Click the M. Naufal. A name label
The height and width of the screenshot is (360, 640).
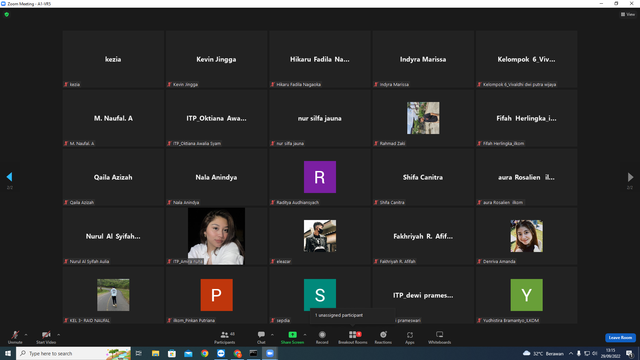pos(113,118)
